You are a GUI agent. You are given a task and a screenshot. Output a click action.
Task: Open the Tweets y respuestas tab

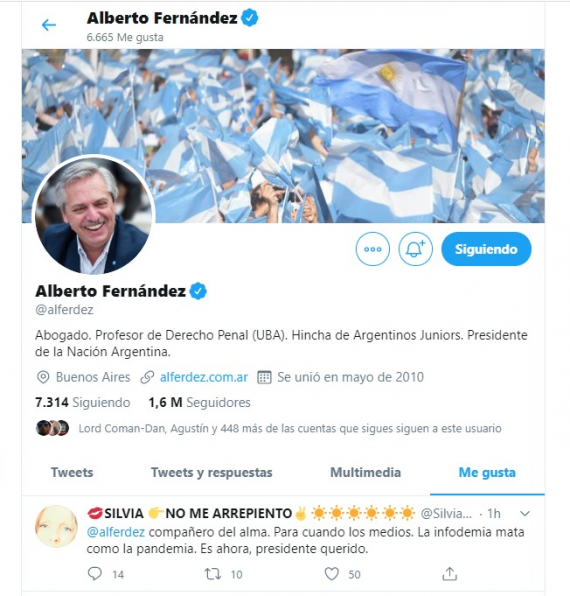[212, 472]
